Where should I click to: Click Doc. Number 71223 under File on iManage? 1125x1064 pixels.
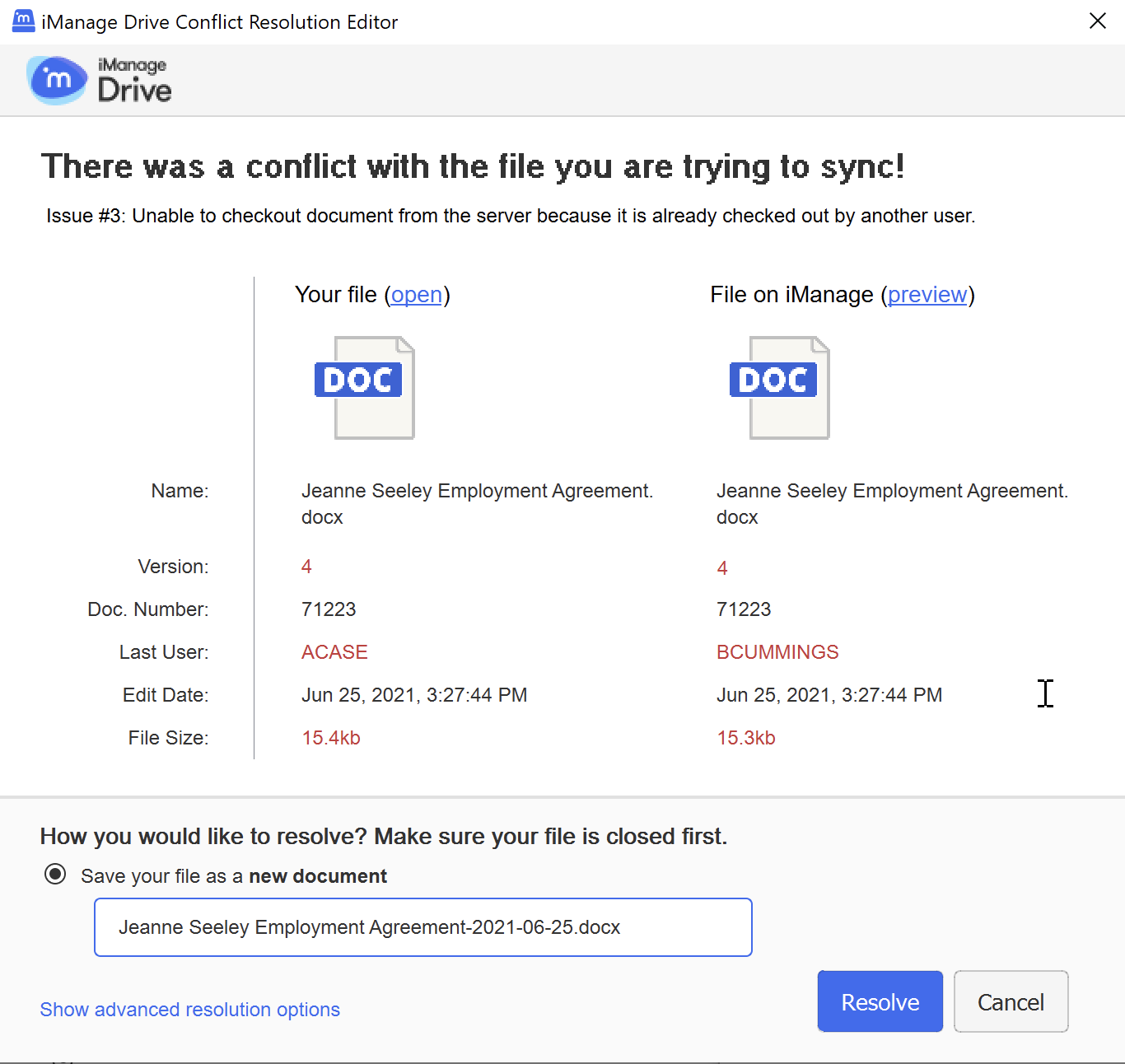(x=744, y=609)
